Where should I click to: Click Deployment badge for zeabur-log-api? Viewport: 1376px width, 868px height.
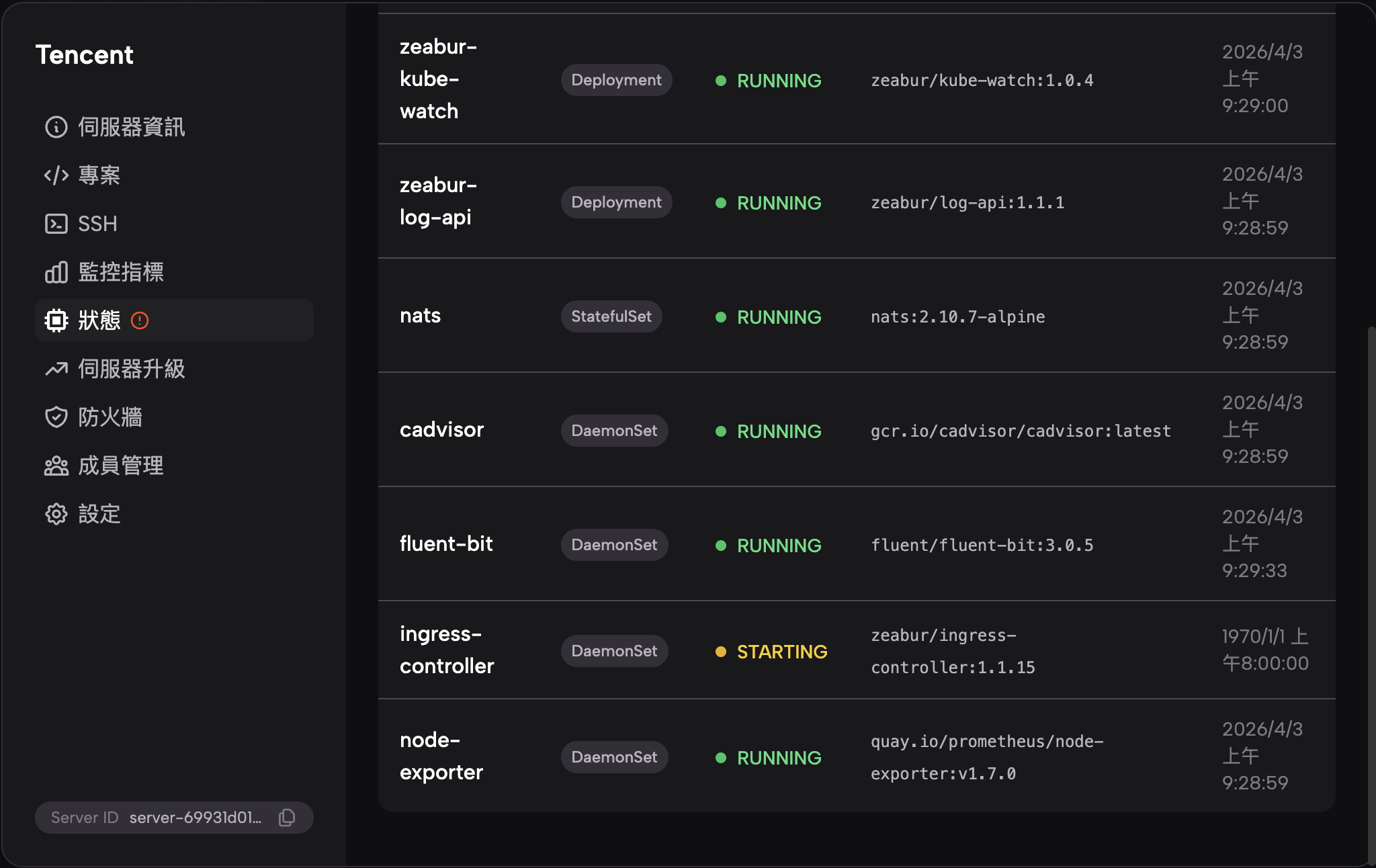[616, 202]
